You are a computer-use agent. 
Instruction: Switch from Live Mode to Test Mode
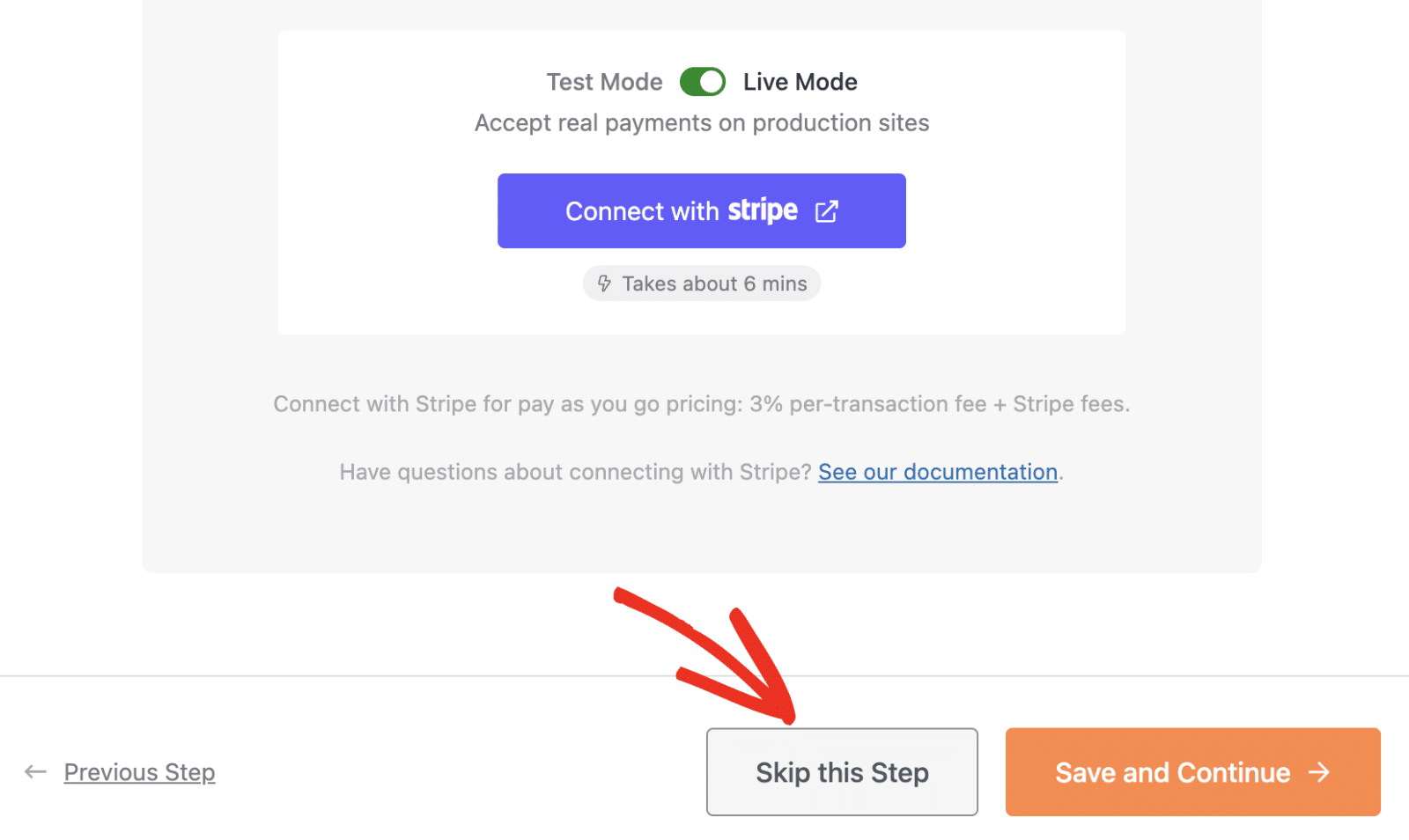pos(702,81)
